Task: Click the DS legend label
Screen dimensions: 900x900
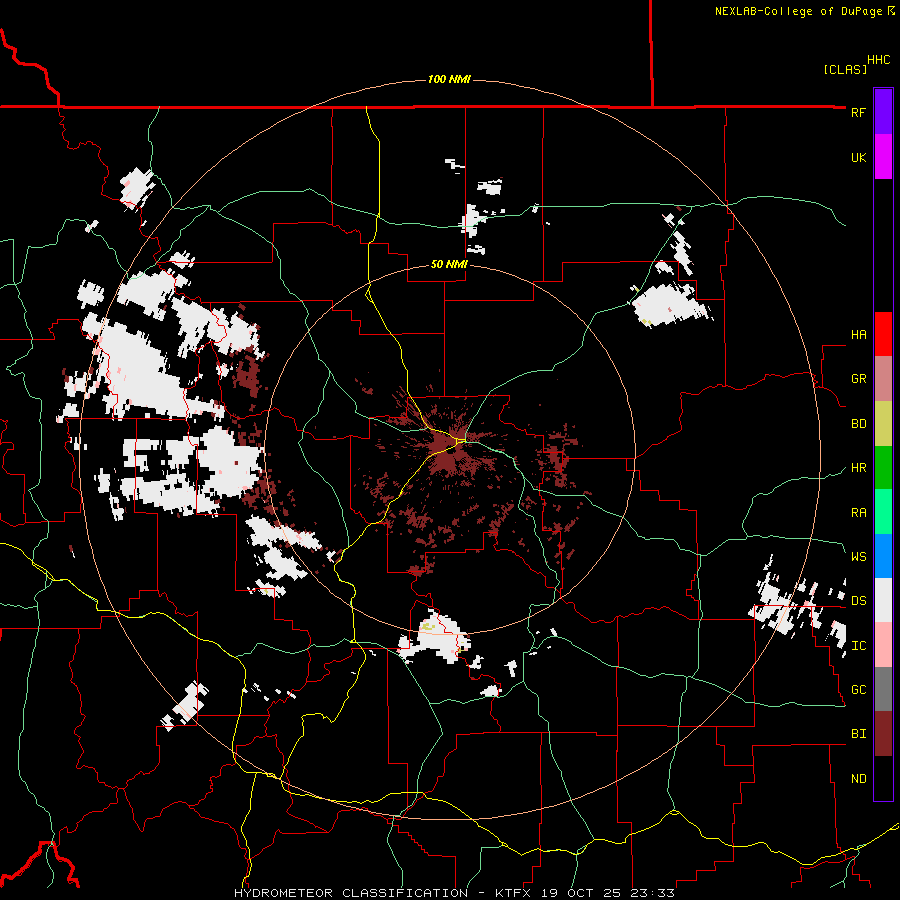Action: pos(858,601)
